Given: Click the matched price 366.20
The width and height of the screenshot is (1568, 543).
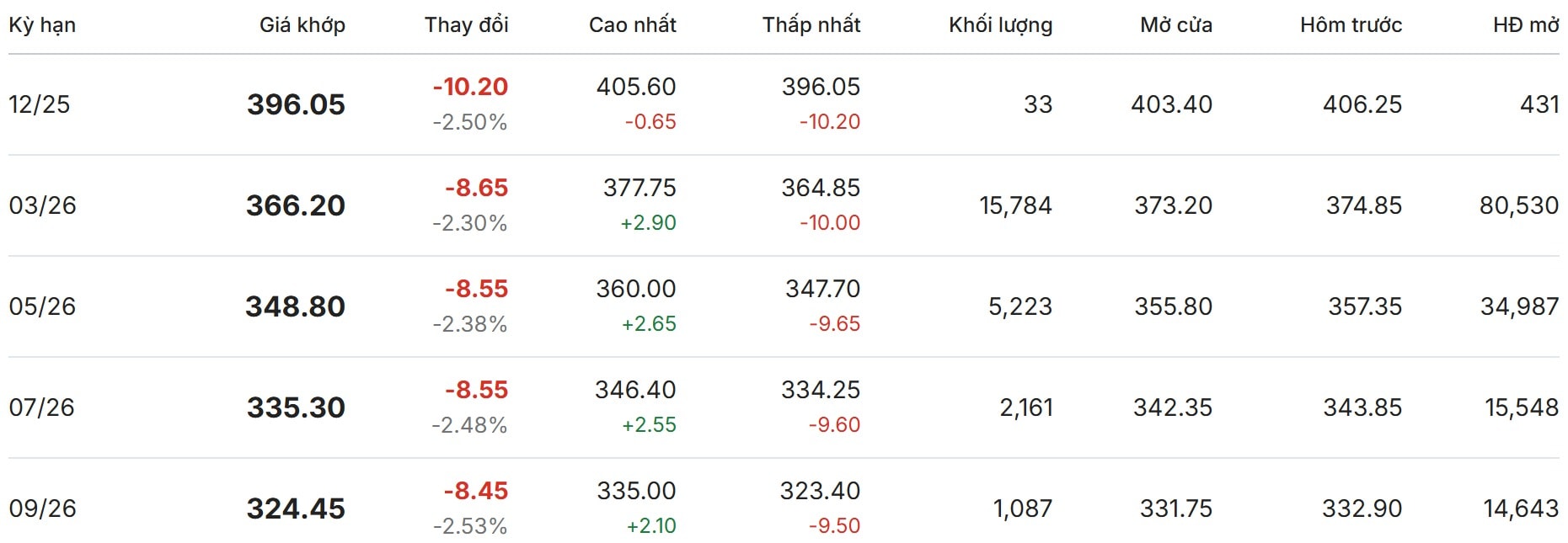Looking at the screenshot, I should tap(296, 205).
